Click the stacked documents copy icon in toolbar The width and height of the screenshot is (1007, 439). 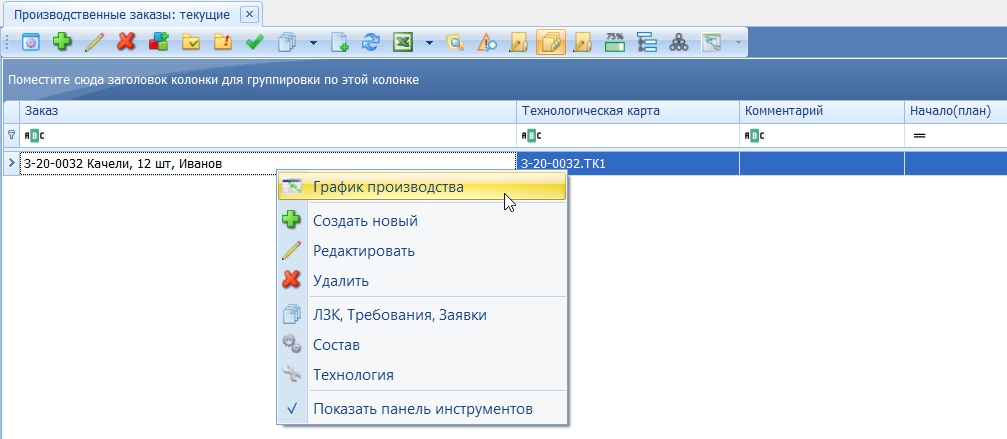point(287,43)
